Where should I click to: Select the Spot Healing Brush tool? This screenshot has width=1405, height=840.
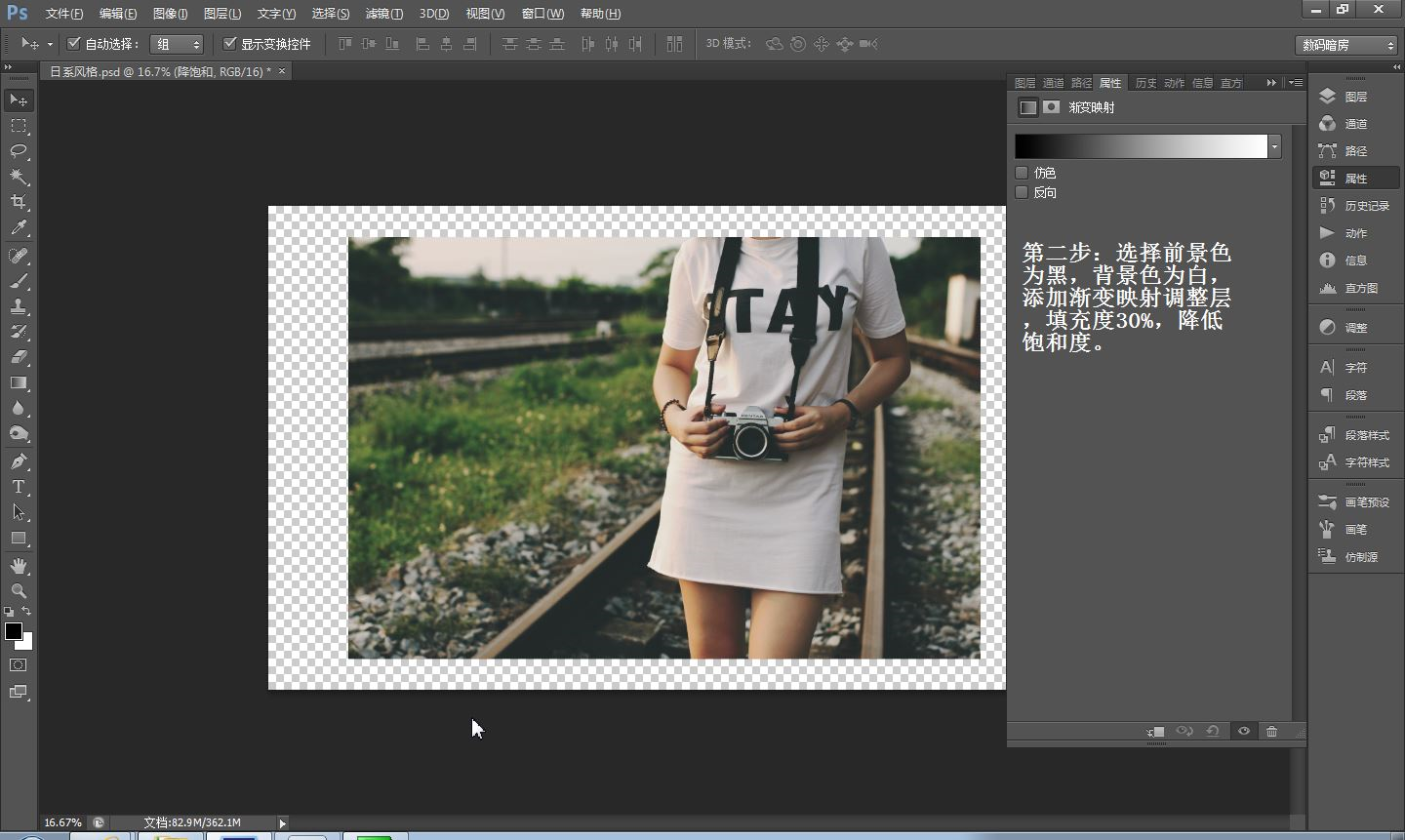click(x=19, y=256)
